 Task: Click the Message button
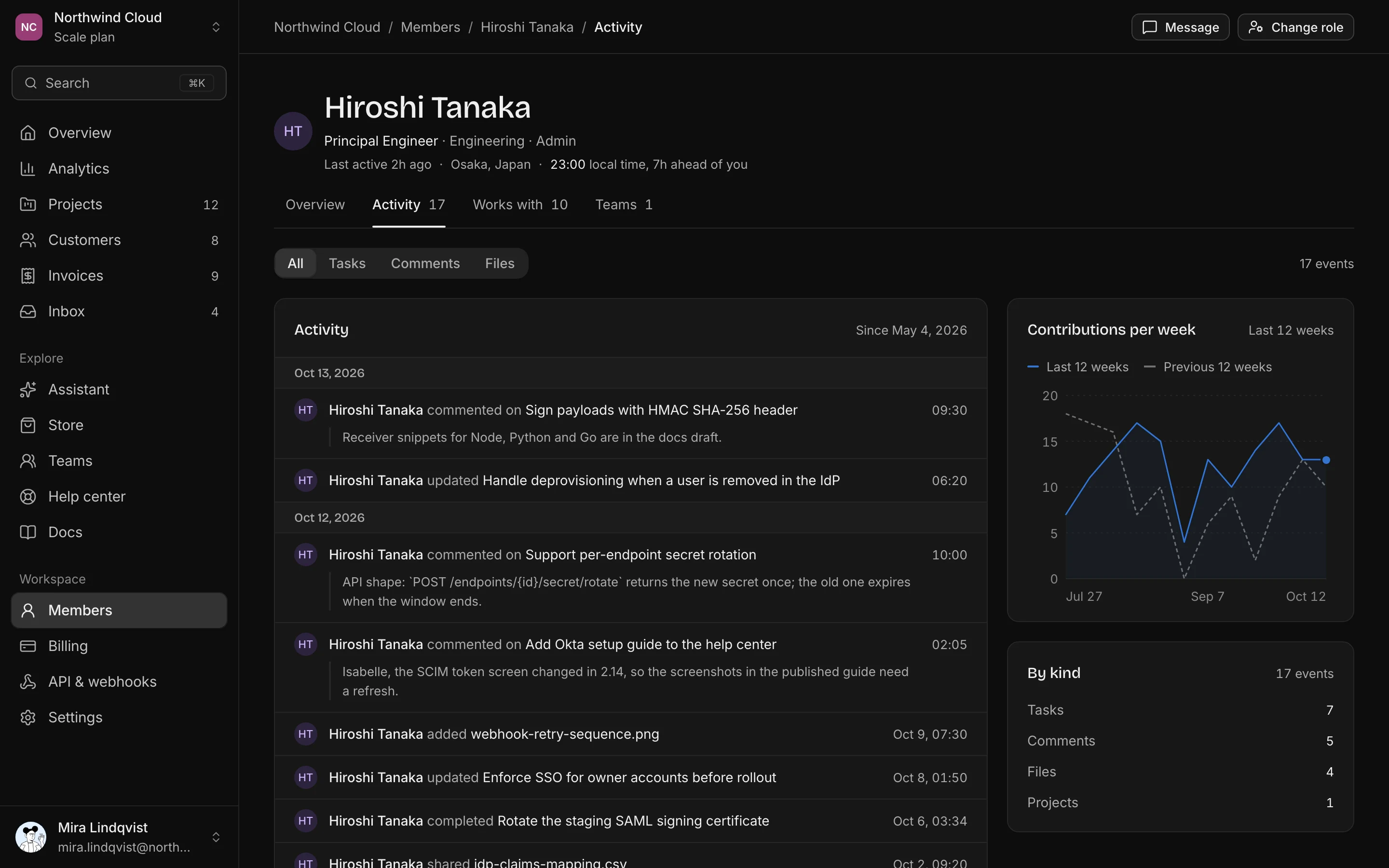click(x=1180, y=27)
